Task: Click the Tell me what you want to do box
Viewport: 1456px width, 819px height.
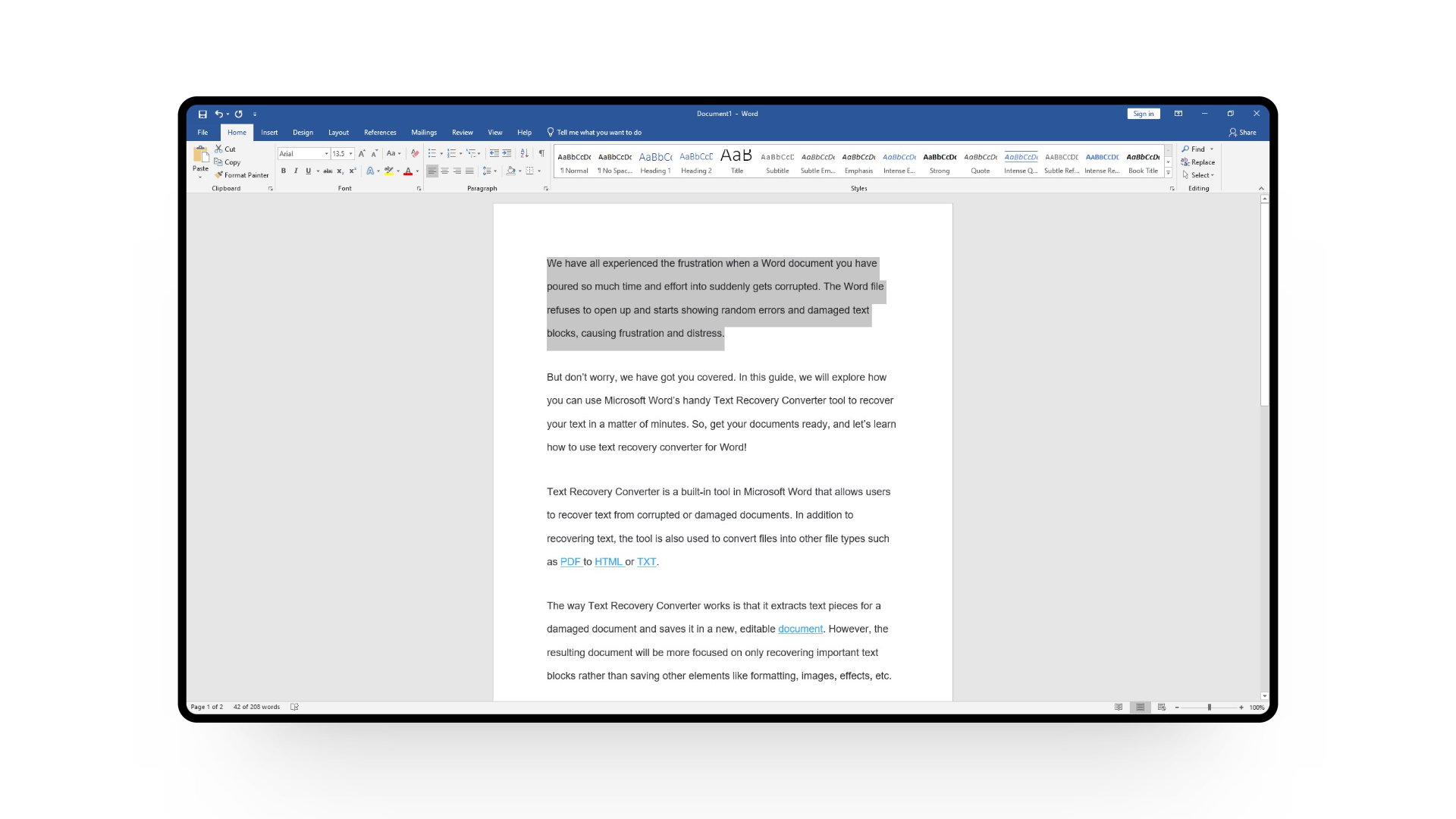Action: click(599, 133)
